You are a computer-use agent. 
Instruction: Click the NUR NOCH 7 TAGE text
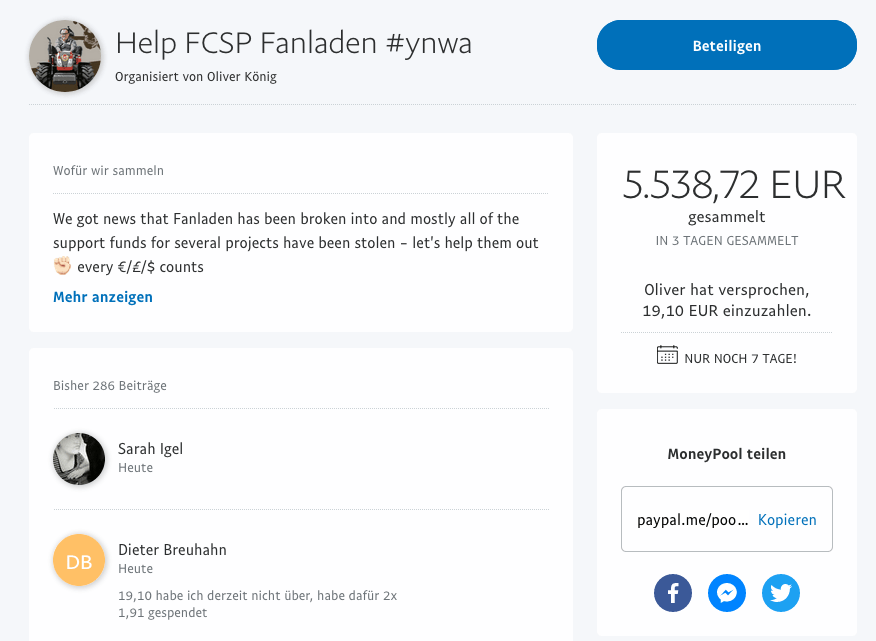point(740,357)
